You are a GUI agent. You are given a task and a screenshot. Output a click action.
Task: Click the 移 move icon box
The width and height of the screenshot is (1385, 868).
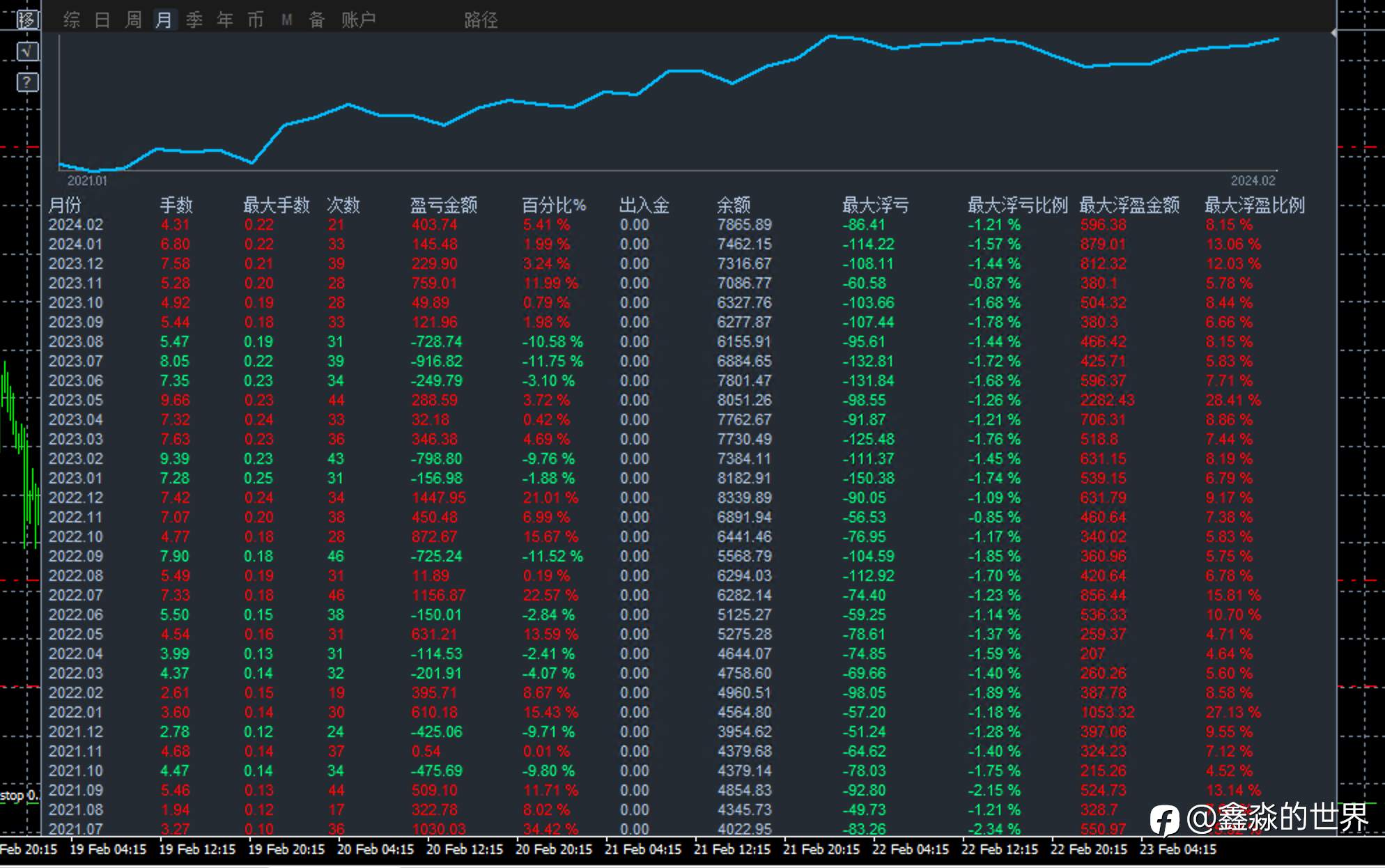[x=27, y=20]
